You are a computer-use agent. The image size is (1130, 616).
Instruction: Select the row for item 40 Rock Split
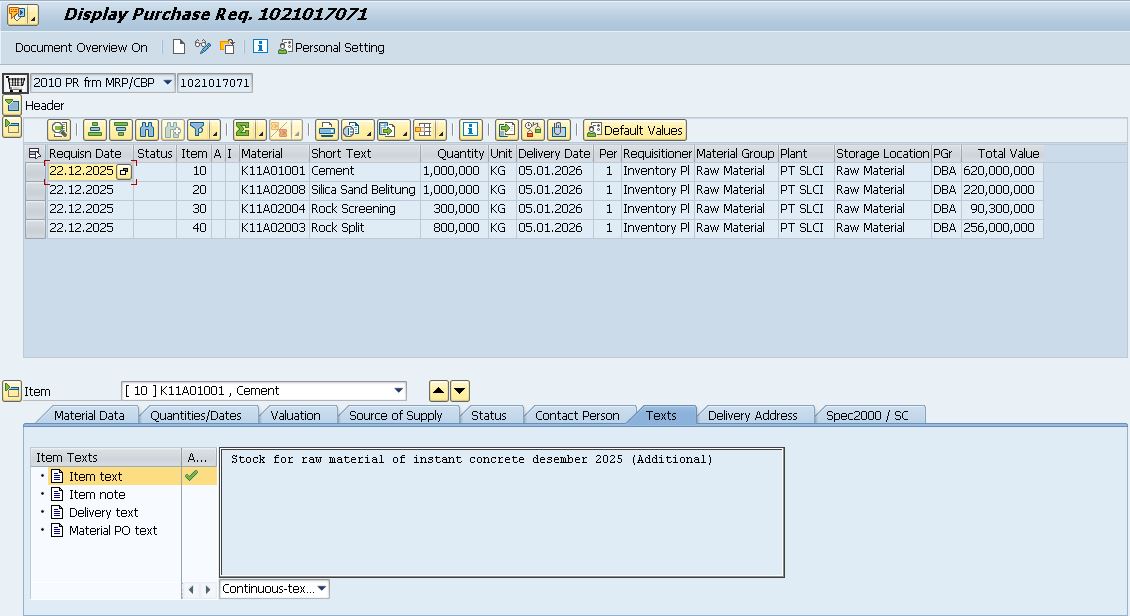(35, 228)
